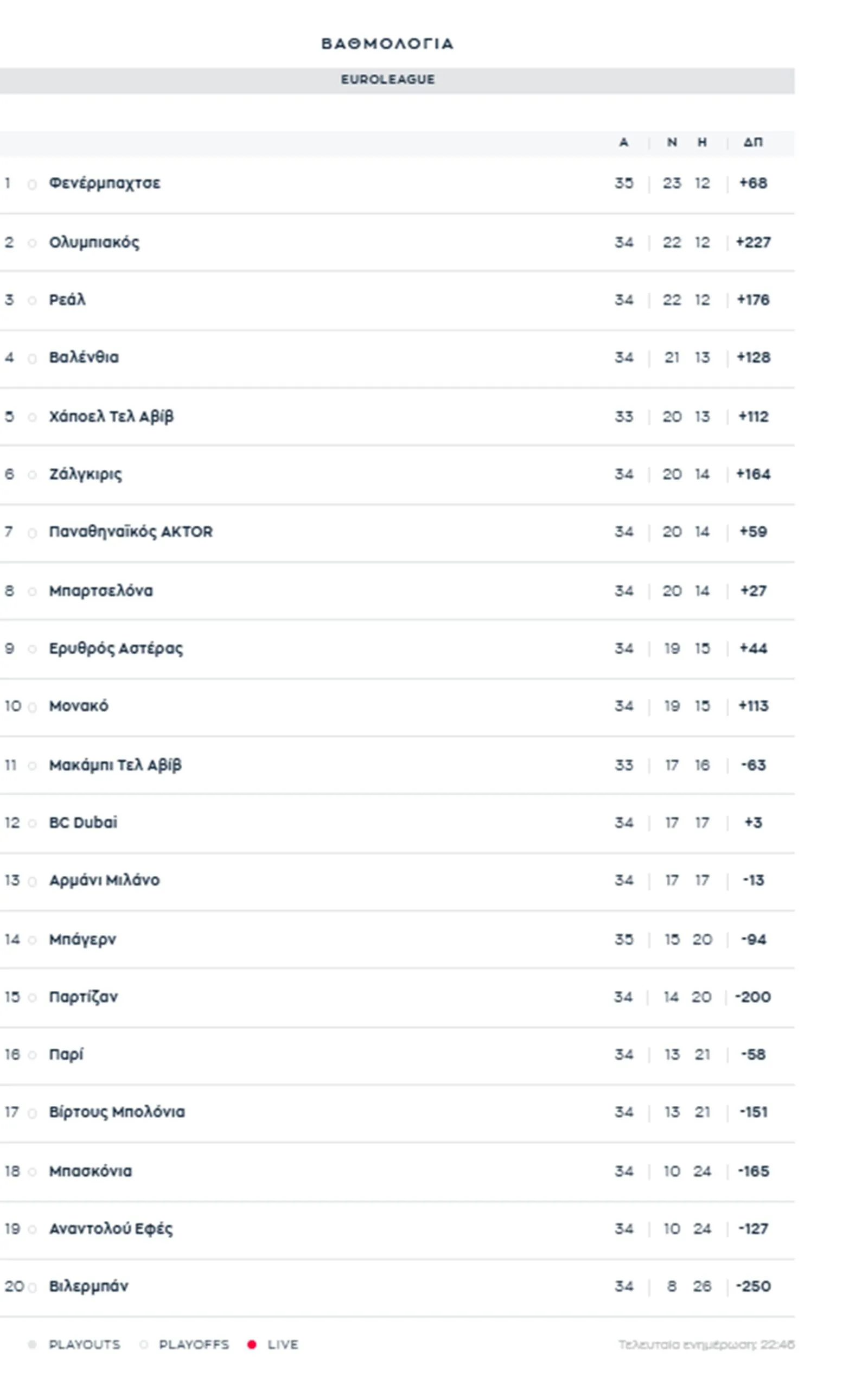Screen dimensions: 868x1389
Task: Click the status circle next to Φενέρμπαχτσε
Action: (32, 185)
